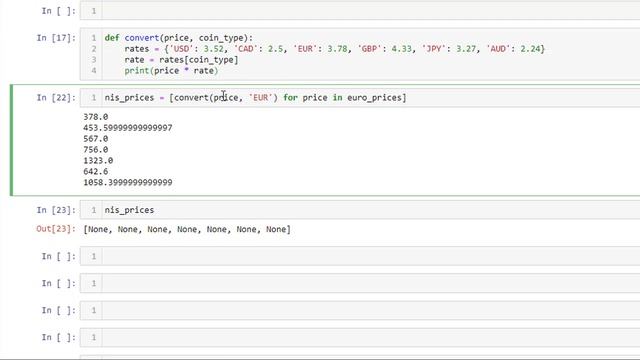Click the fourth empty cell below Out[23]
Viewport: 640px width, 360px height.
coord(360,337)
